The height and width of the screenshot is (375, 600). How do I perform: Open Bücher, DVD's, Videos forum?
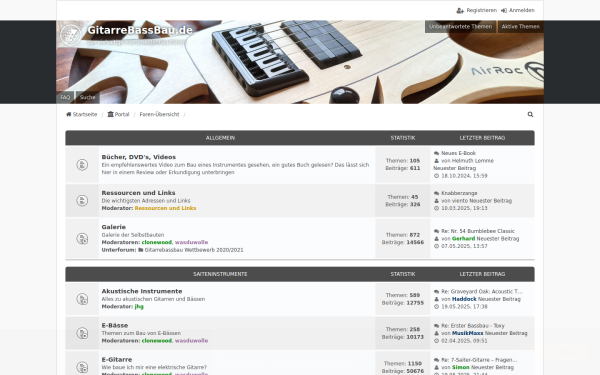[139, 157]
